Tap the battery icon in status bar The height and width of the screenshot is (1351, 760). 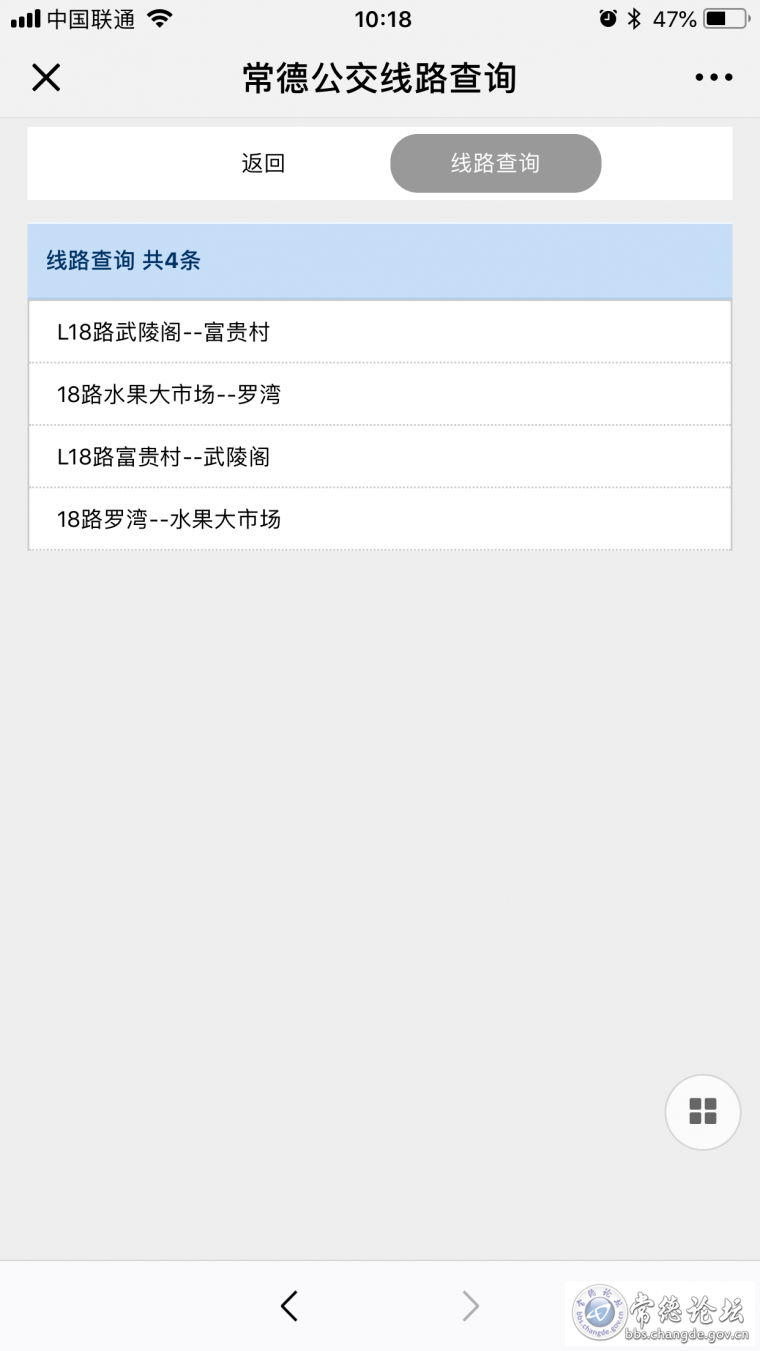[726, 18]
